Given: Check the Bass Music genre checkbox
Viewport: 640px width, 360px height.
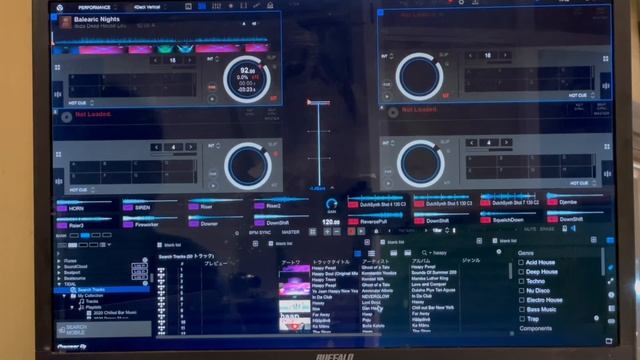Looking at the screenshot, I should pyautogui.click(x=521, y=309).
